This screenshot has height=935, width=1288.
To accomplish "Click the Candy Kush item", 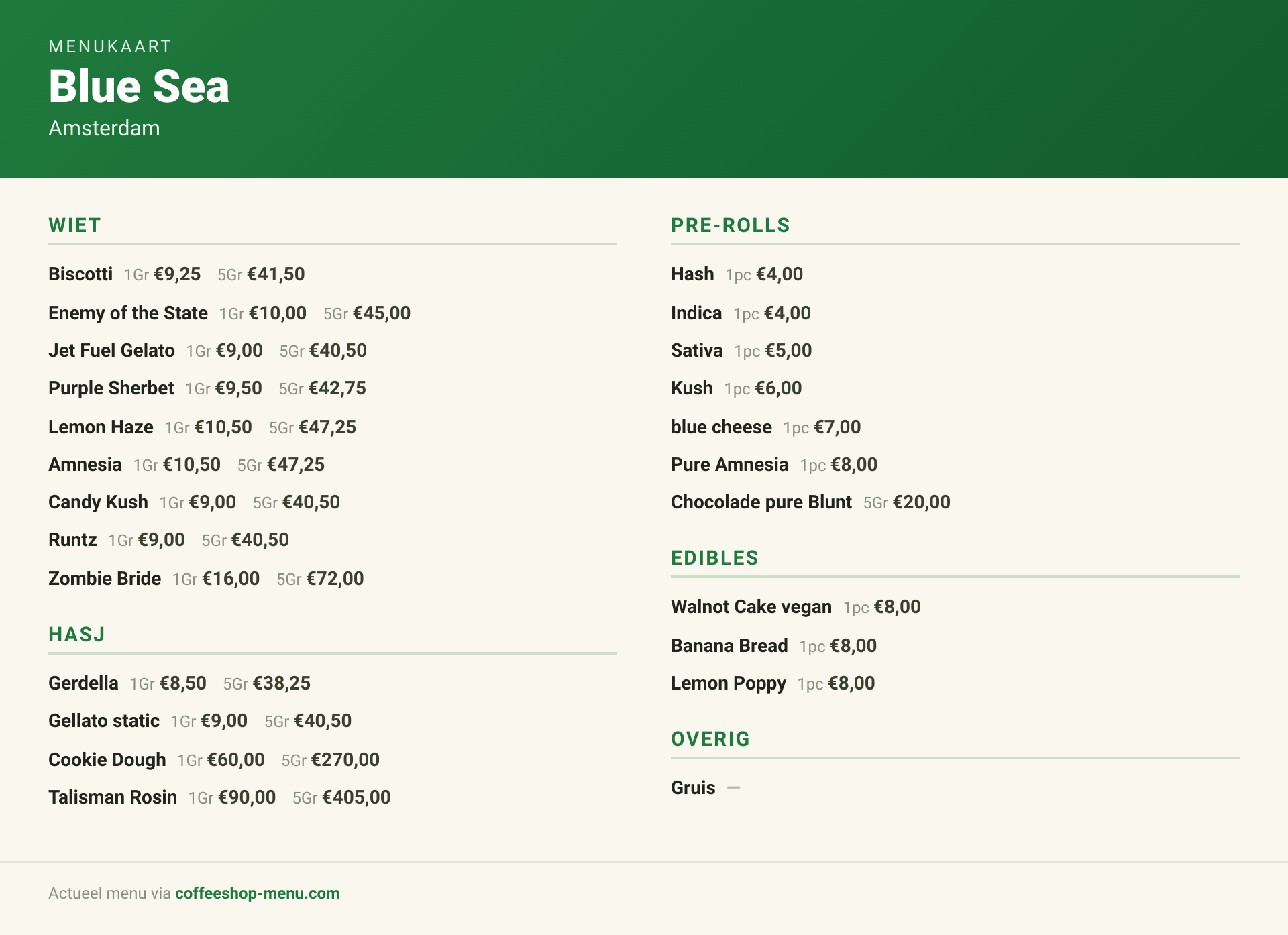I will 98,502.
